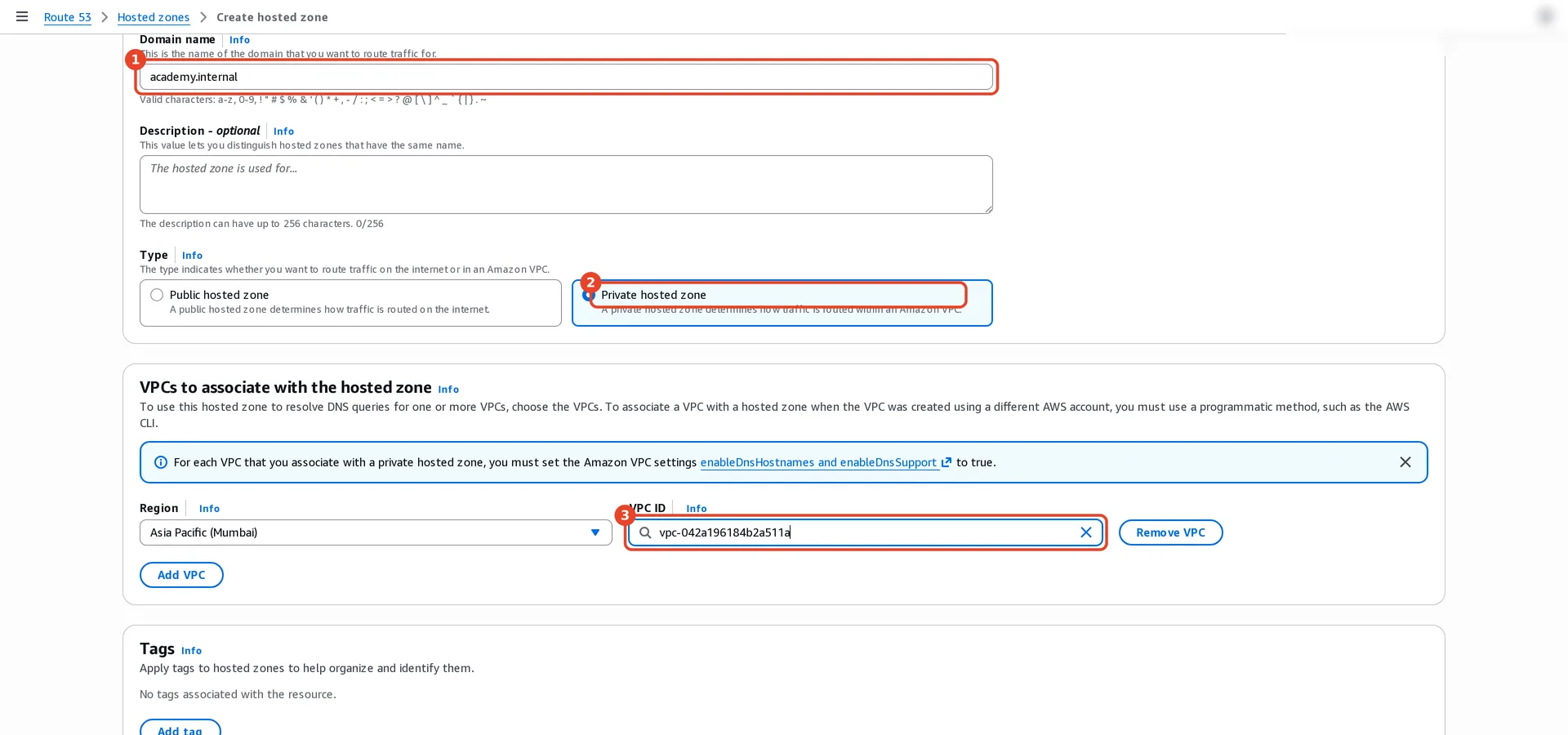Expand the Region dropdown
Screen dimensions: 1568x735
point(376,532)
